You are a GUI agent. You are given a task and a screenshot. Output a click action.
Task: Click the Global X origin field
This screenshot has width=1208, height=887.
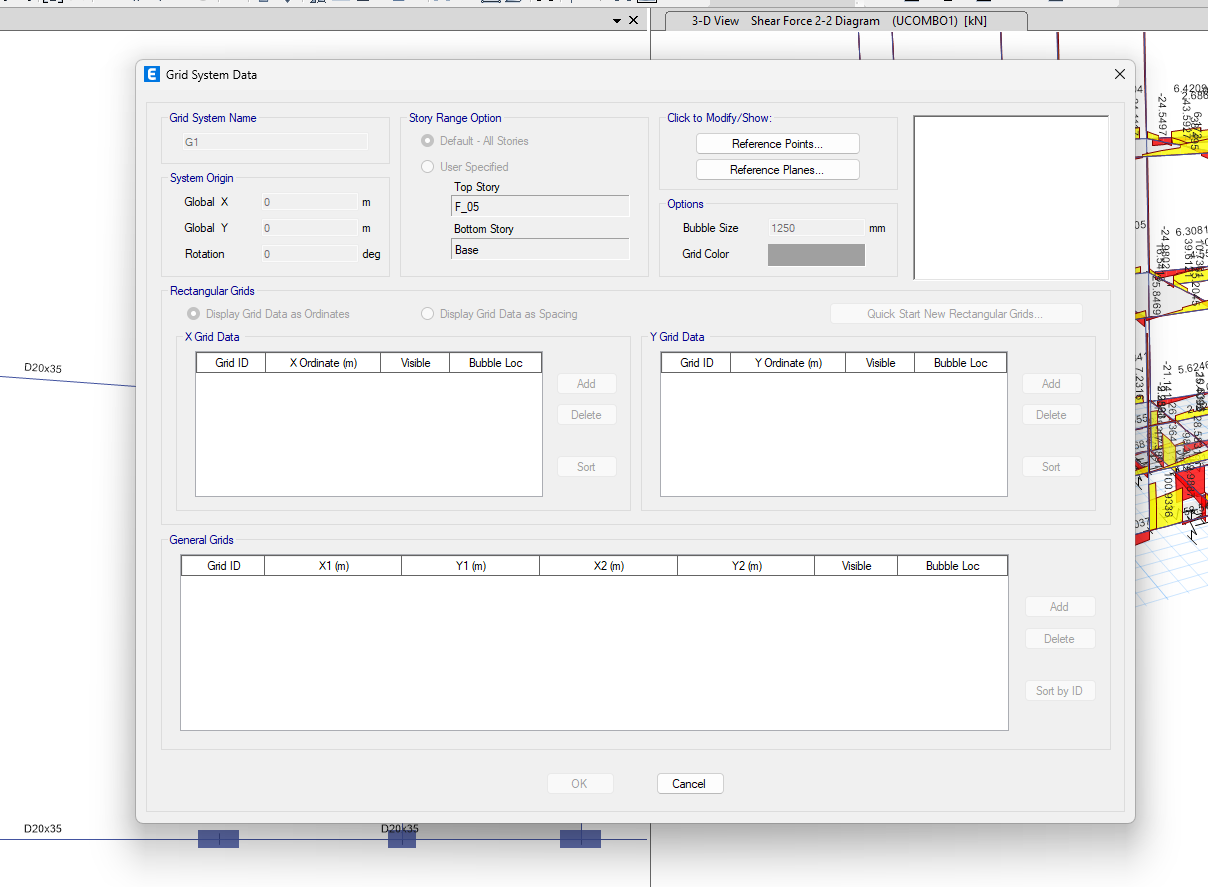coord(308,202)
